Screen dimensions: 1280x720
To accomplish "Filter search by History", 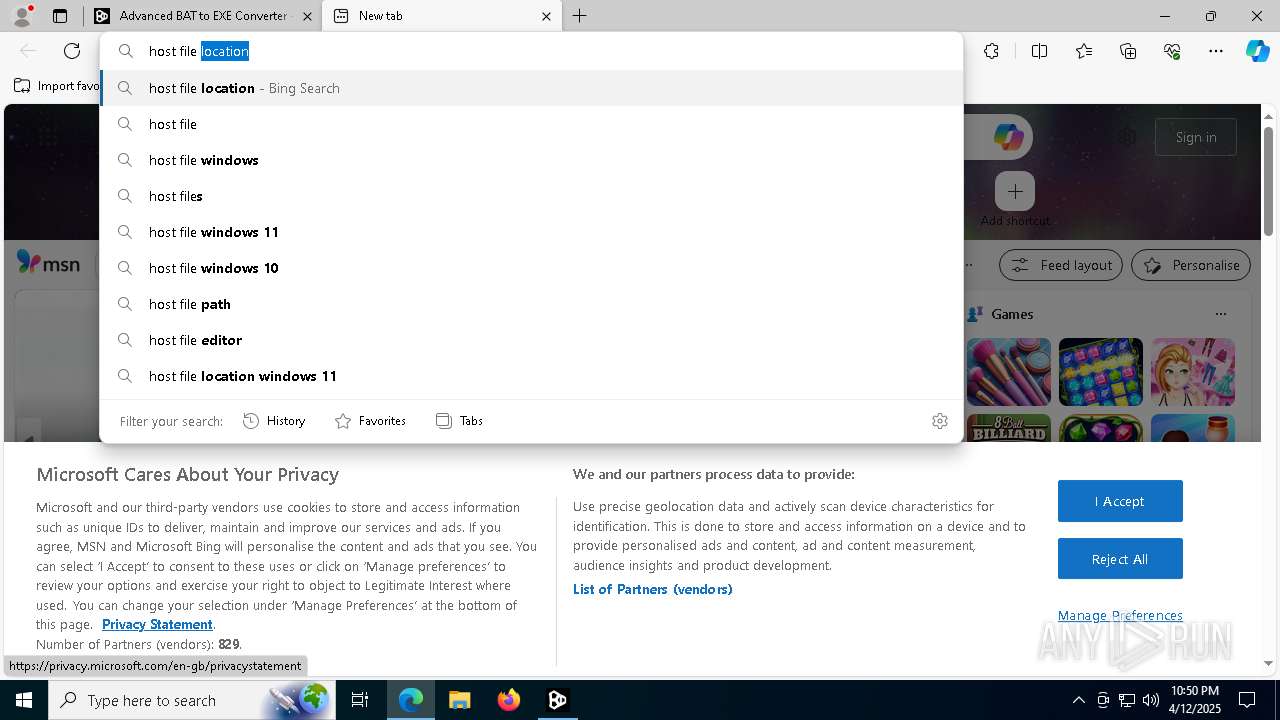I will (274, 421).
